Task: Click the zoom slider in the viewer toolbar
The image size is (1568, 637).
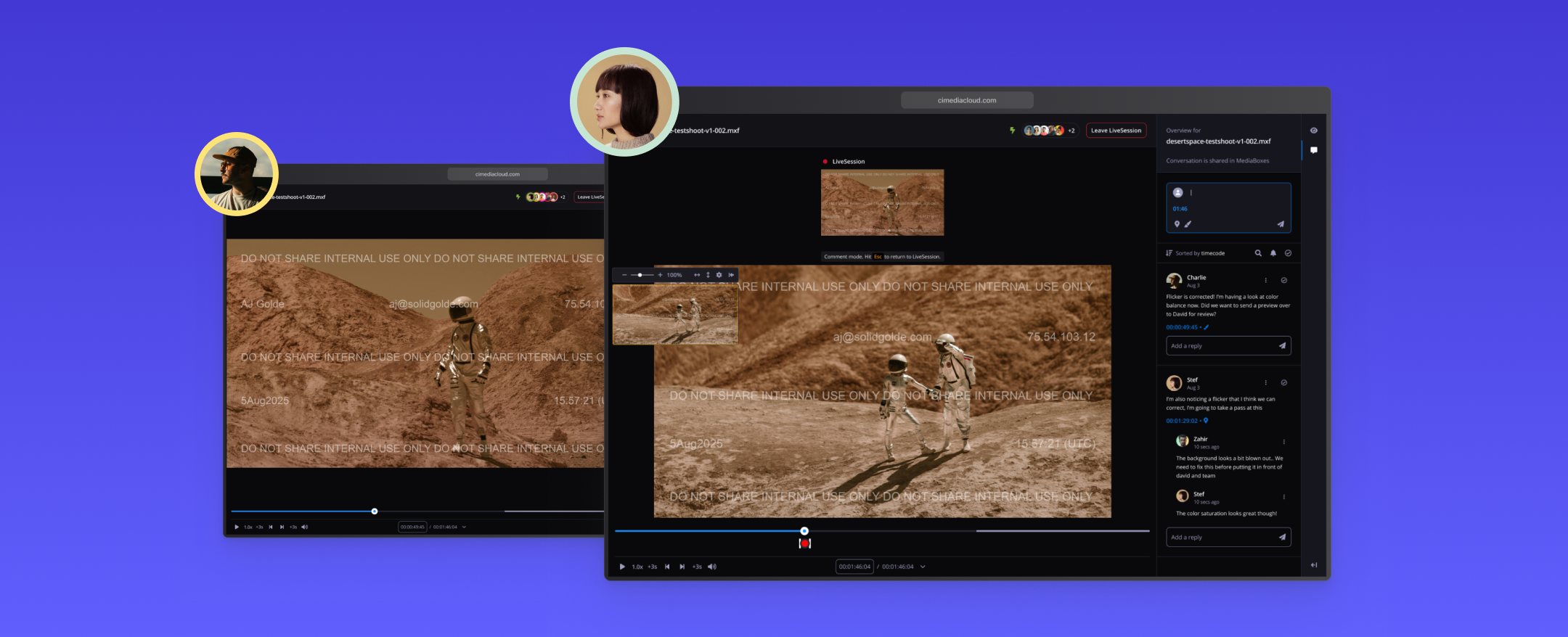Action: [641, 275]
